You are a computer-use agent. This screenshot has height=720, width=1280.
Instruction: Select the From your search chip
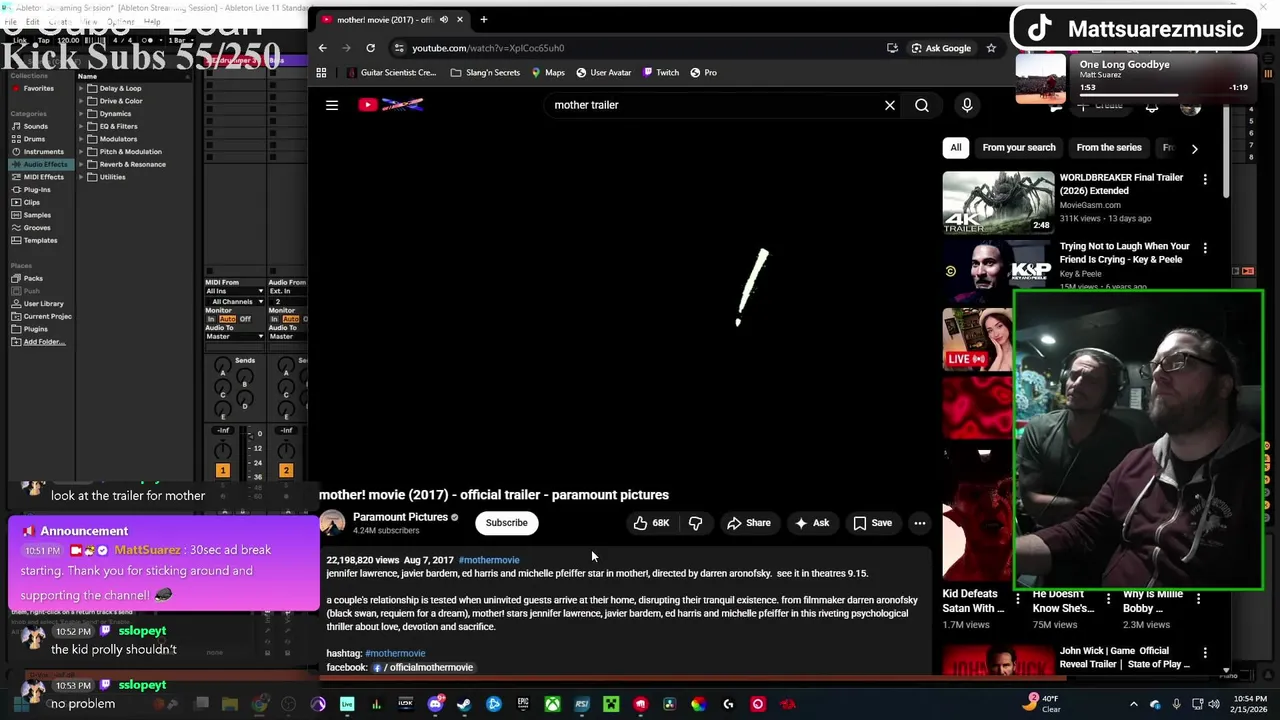[x=1019, y=148]
